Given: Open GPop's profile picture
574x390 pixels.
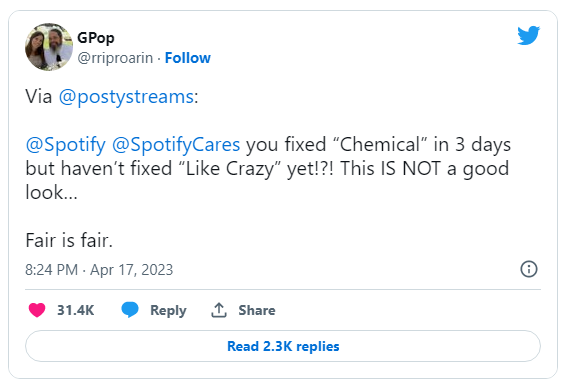Looking at the screenshot, I should (x=49, y=47).
